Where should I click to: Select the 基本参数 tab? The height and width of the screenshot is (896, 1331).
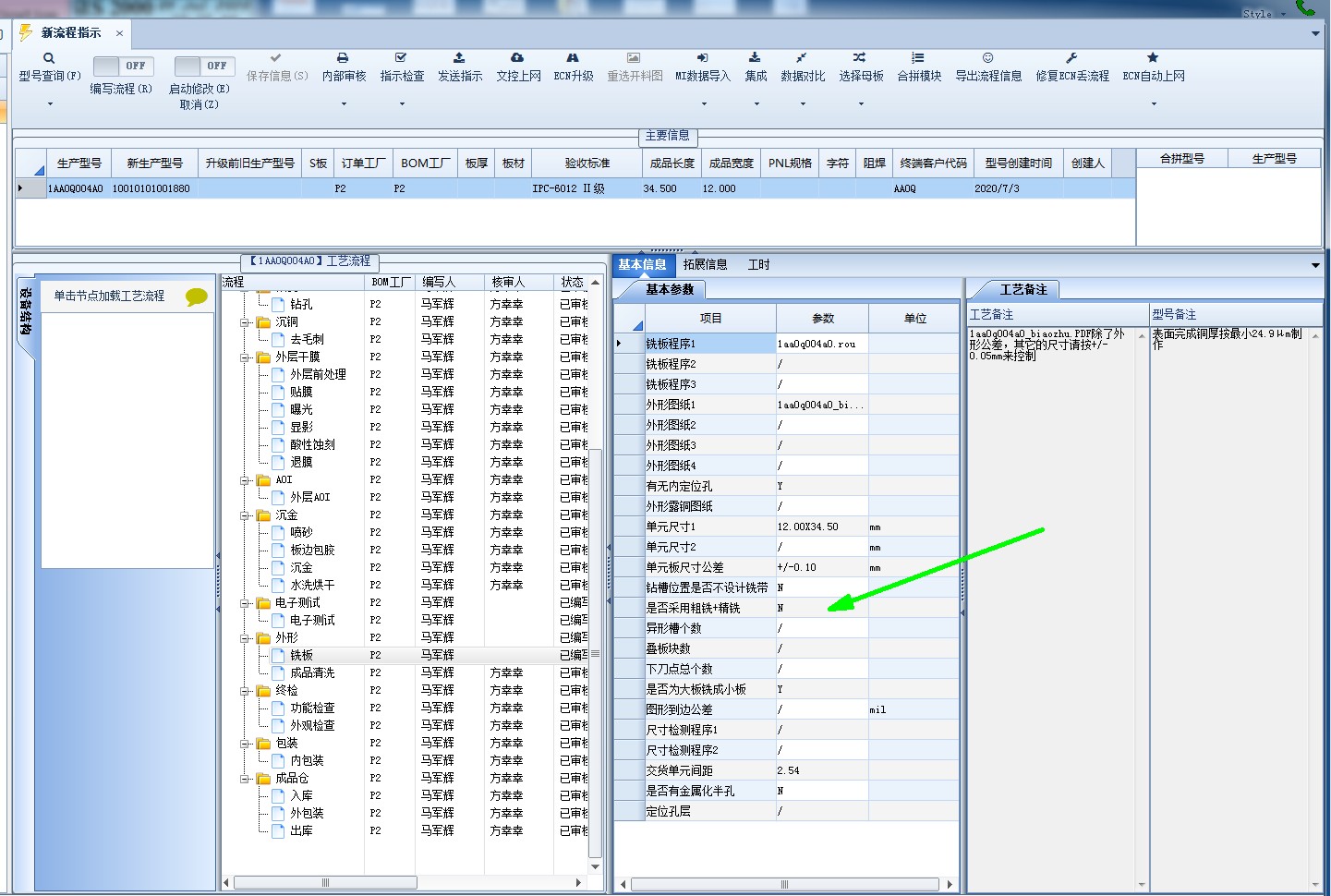pos(670,290)
